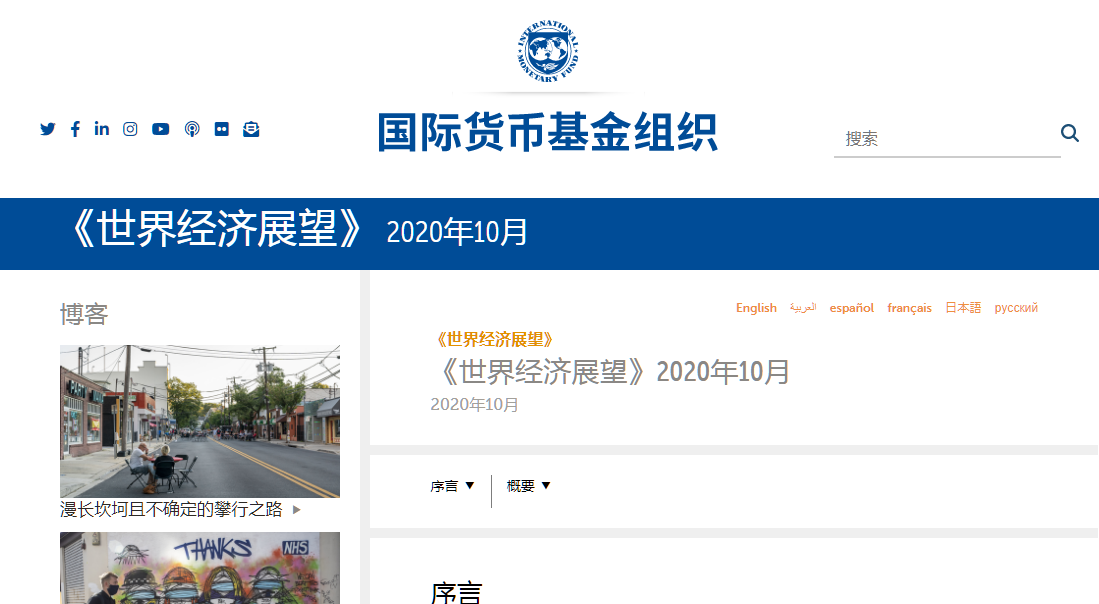
Task: Switch language to русский
Action: [1016, 308]
